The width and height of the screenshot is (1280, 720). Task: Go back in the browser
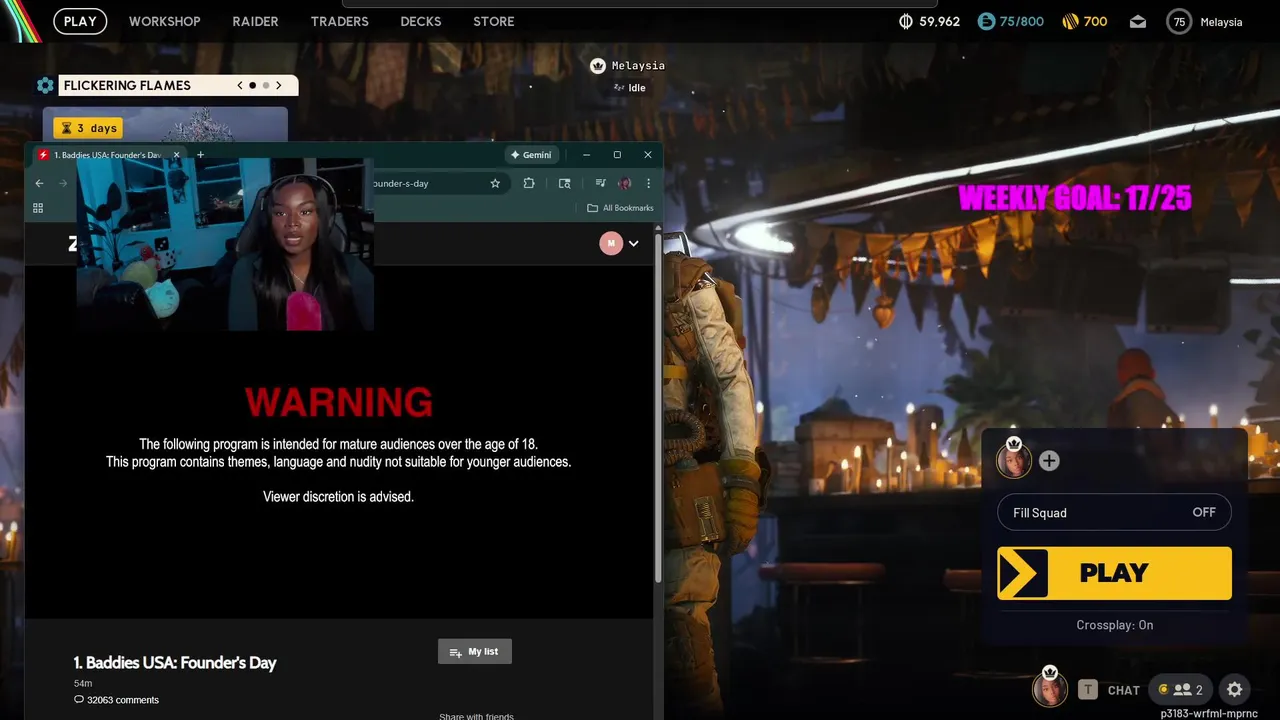(39, 183)
